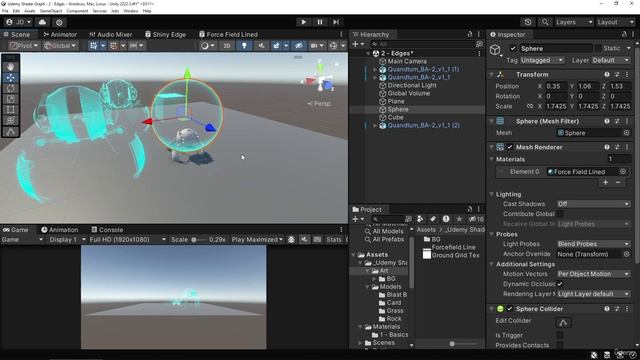Image resolution: width=640 pixels, height=360 pixels.
Task: Open the Tag Untagged dropdown
Action: coord(541,60)
